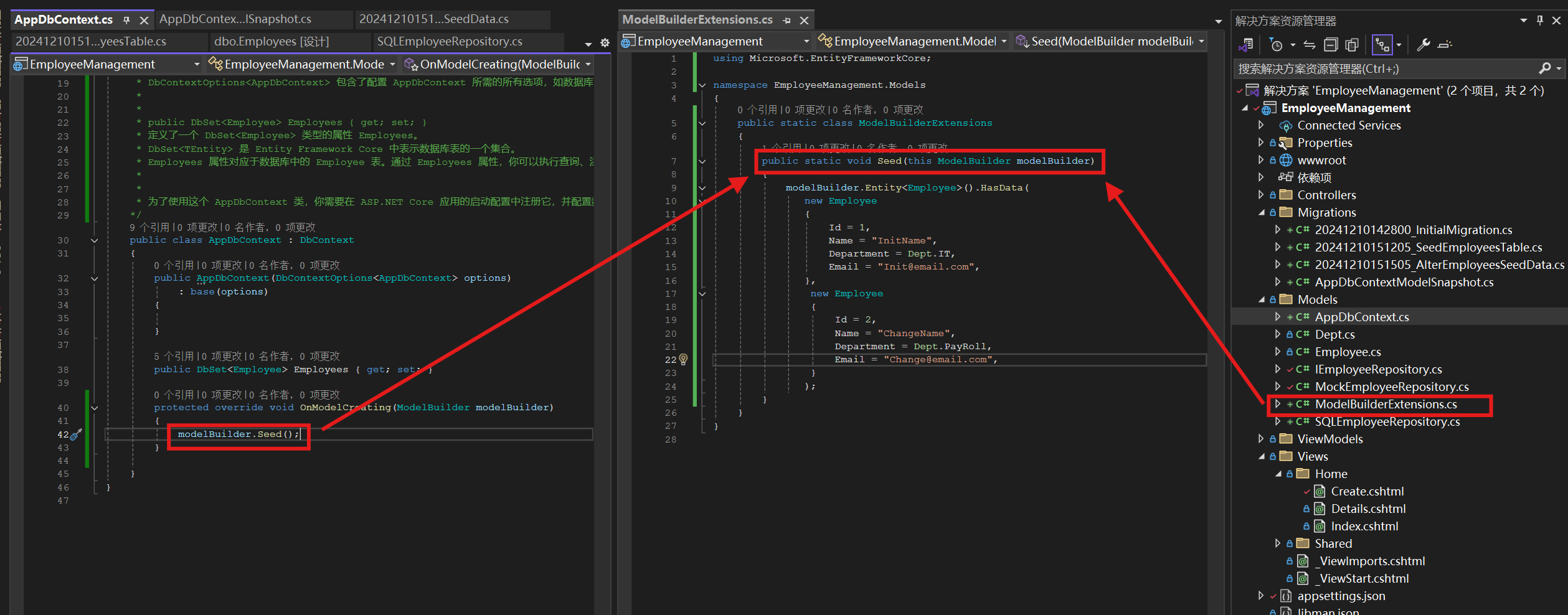The width and height of the screenshot is (1568, 615).
Task: Select MockEmployeeRepository.cs file
Action: tap(1392, 387)
